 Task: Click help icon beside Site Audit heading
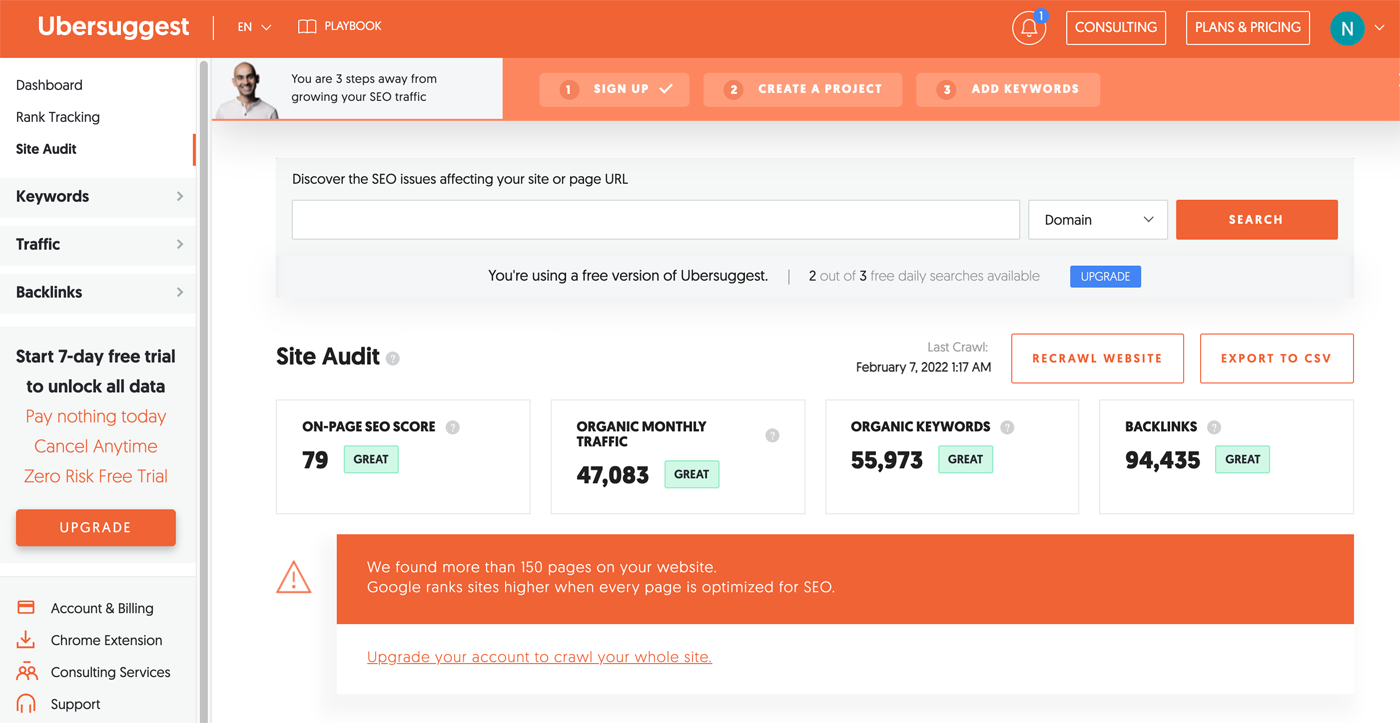tap(393, 358)
